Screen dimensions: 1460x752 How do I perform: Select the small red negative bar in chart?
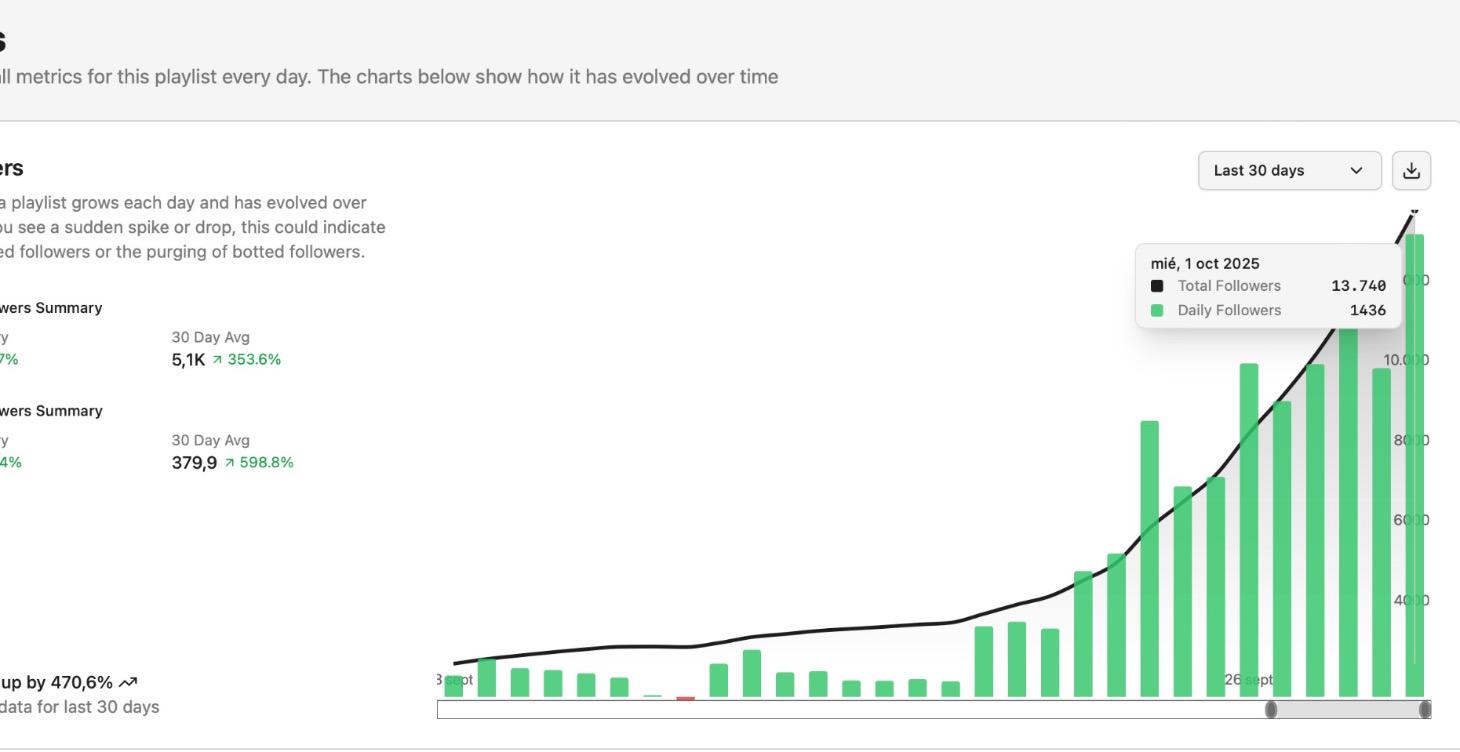(685, 698)
